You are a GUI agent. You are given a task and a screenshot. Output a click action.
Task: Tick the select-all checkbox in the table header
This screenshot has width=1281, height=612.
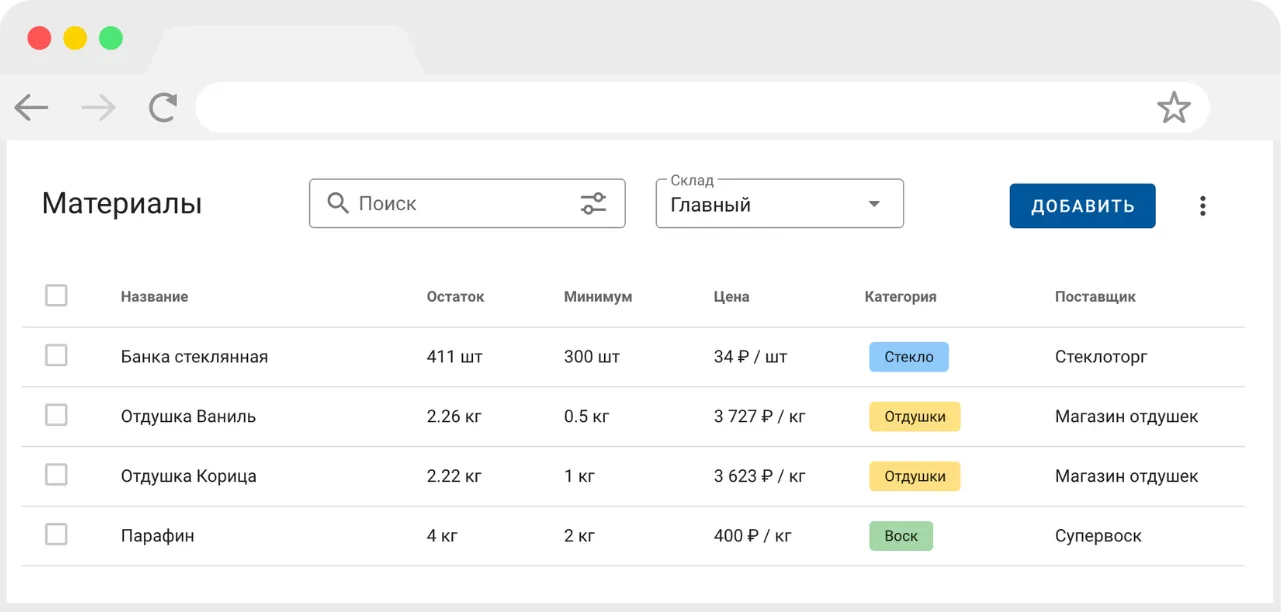coord(56,296)
